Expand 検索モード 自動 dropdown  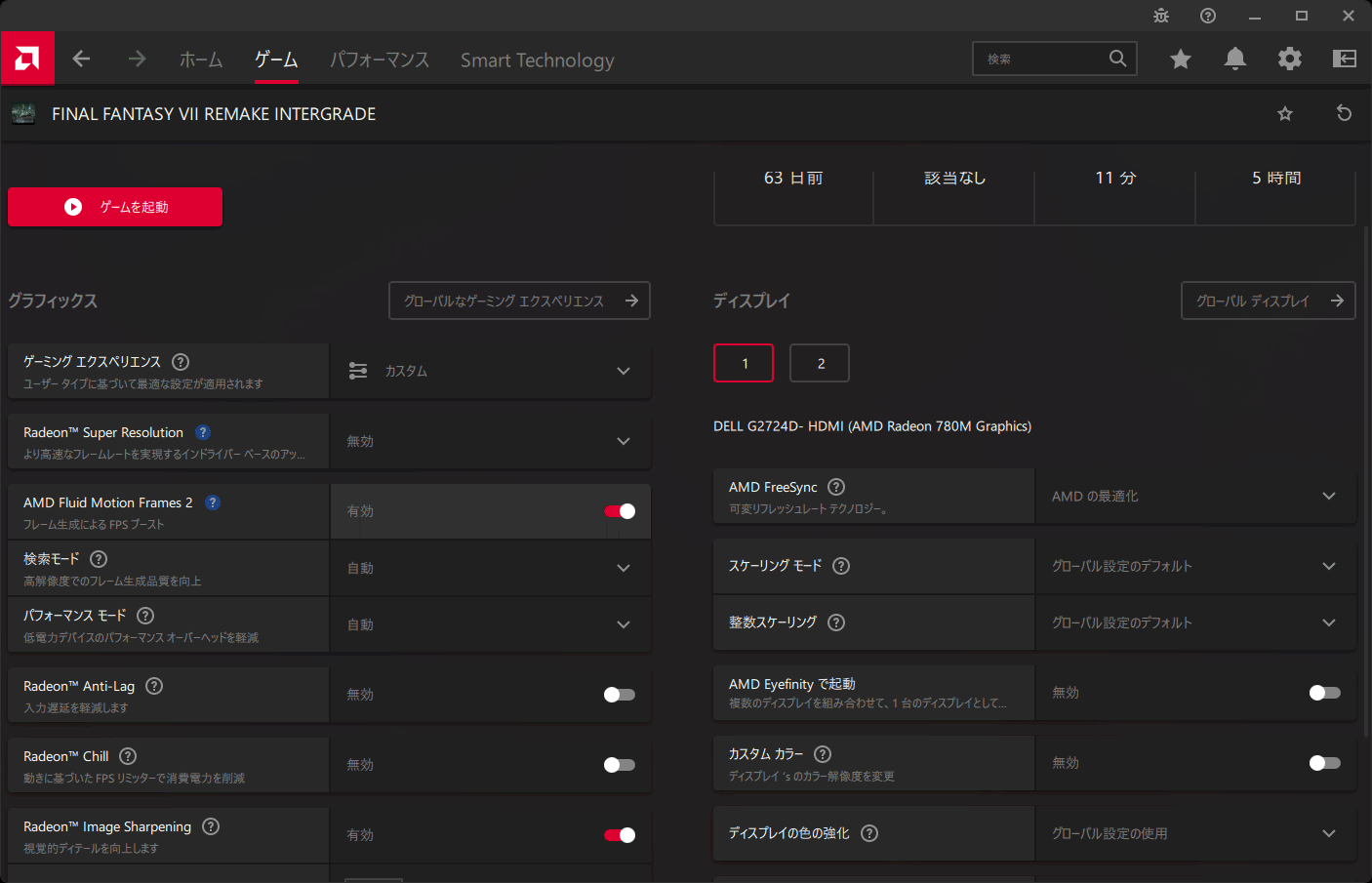pyautogui.click(x=491, y=568)
